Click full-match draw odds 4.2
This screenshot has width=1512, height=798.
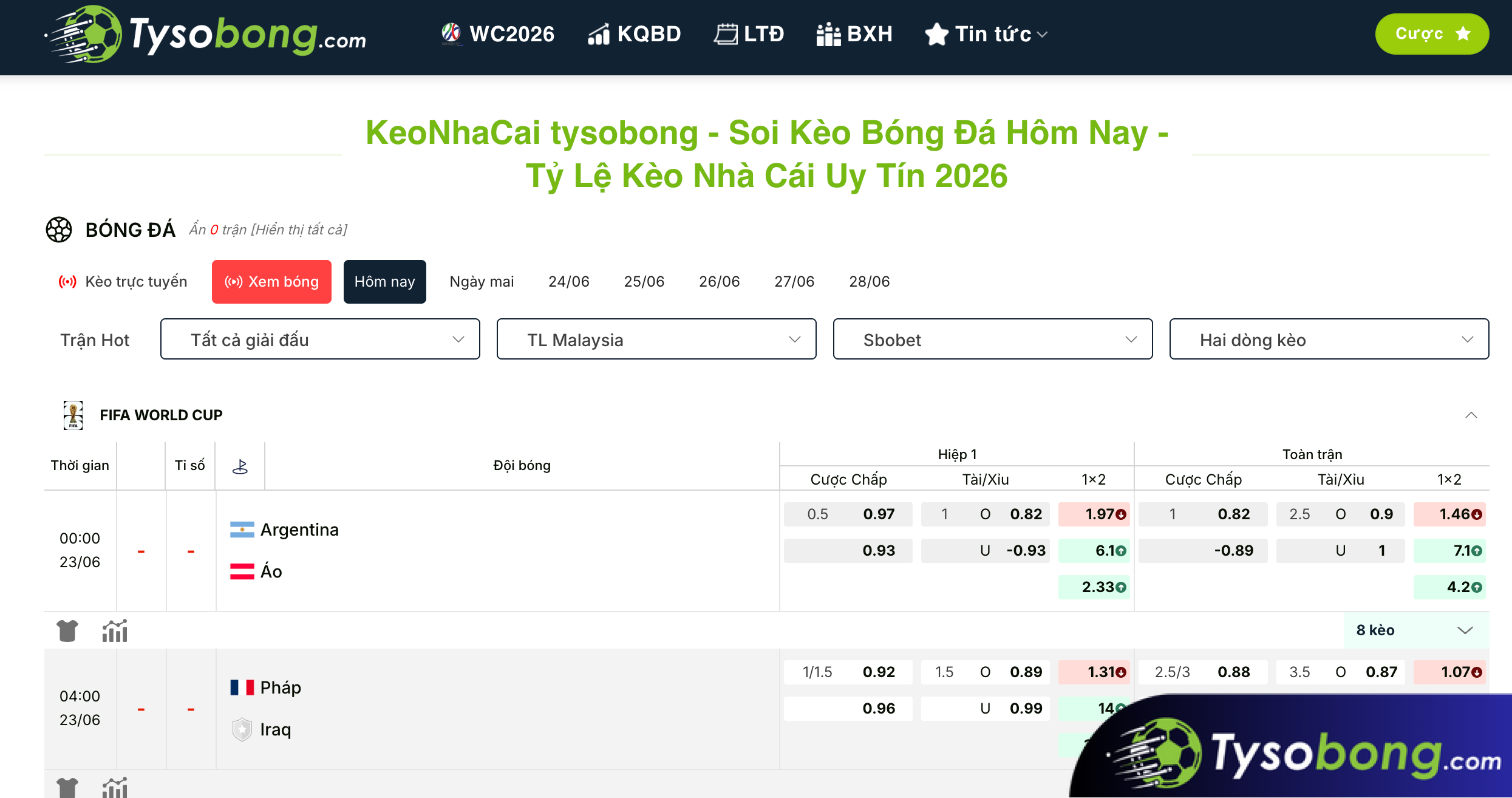pos(1449,587)
